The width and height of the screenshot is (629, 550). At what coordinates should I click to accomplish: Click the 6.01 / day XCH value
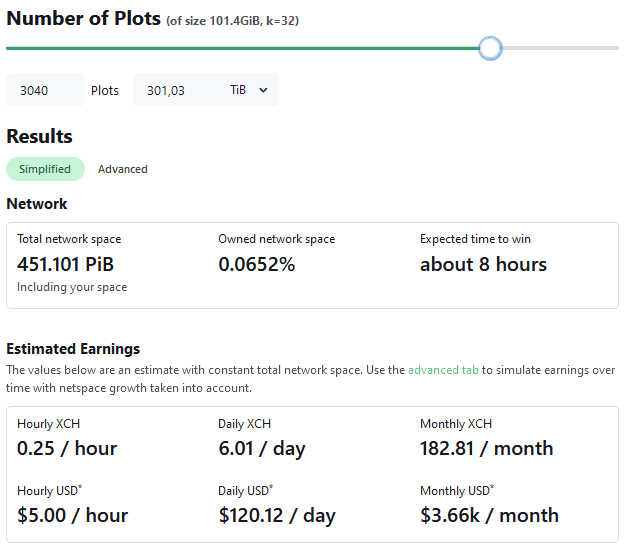pos(262,448)
